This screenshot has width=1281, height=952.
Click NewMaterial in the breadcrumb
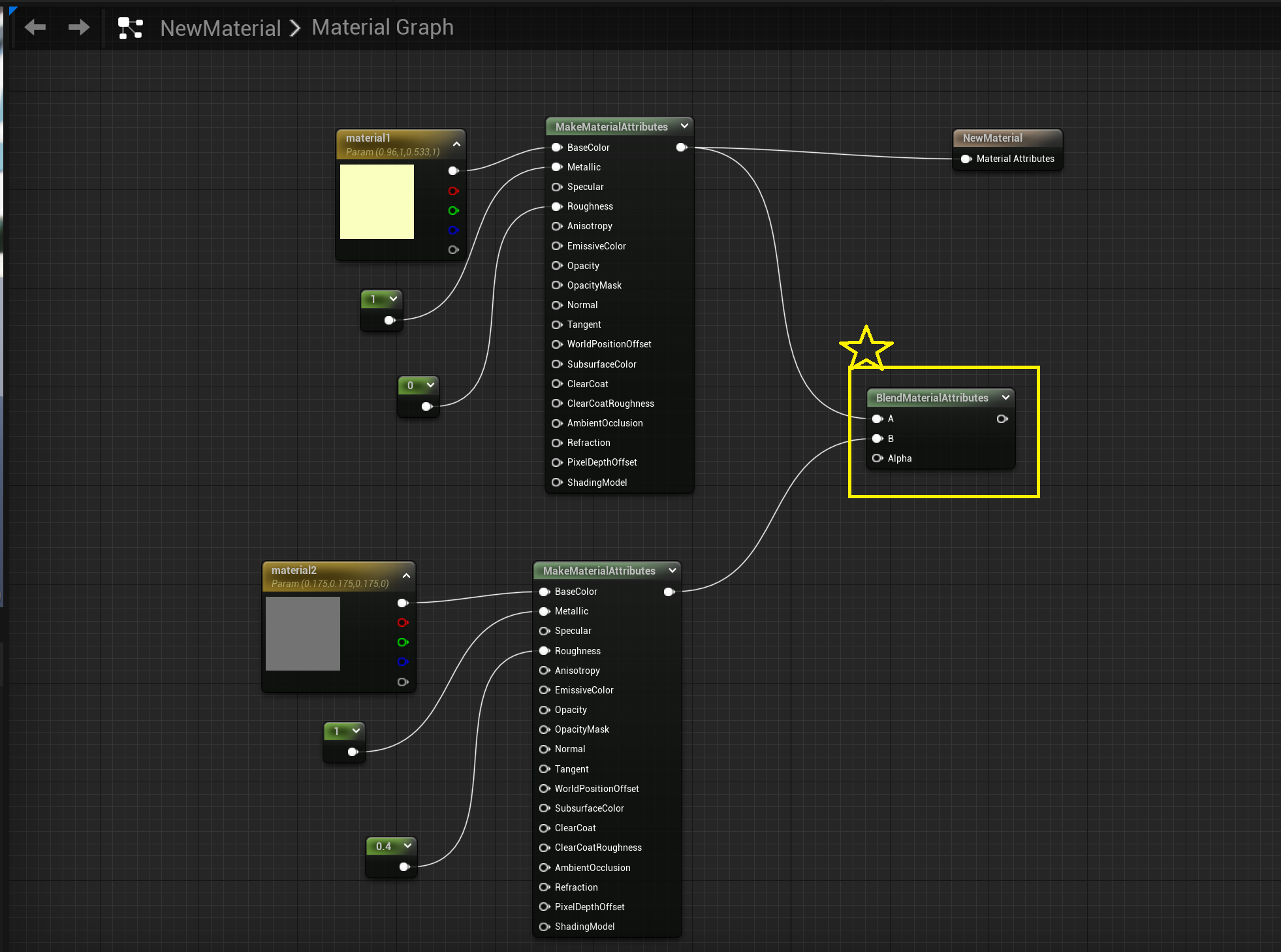[221, 28]
